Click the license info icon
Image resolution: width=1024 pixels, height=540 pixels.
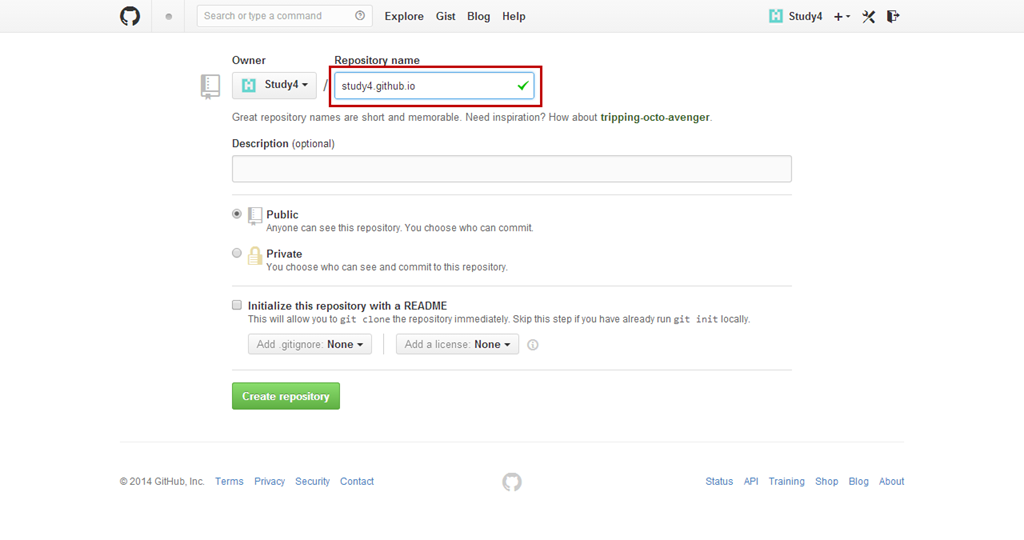point(533,345)
